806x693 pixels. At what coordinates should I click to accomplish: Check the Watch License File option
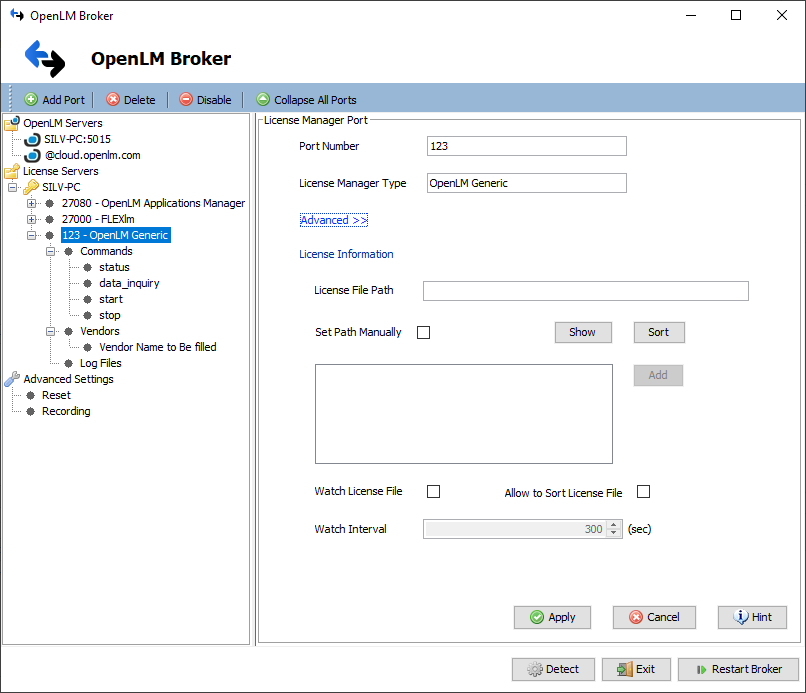coord(433,491)
